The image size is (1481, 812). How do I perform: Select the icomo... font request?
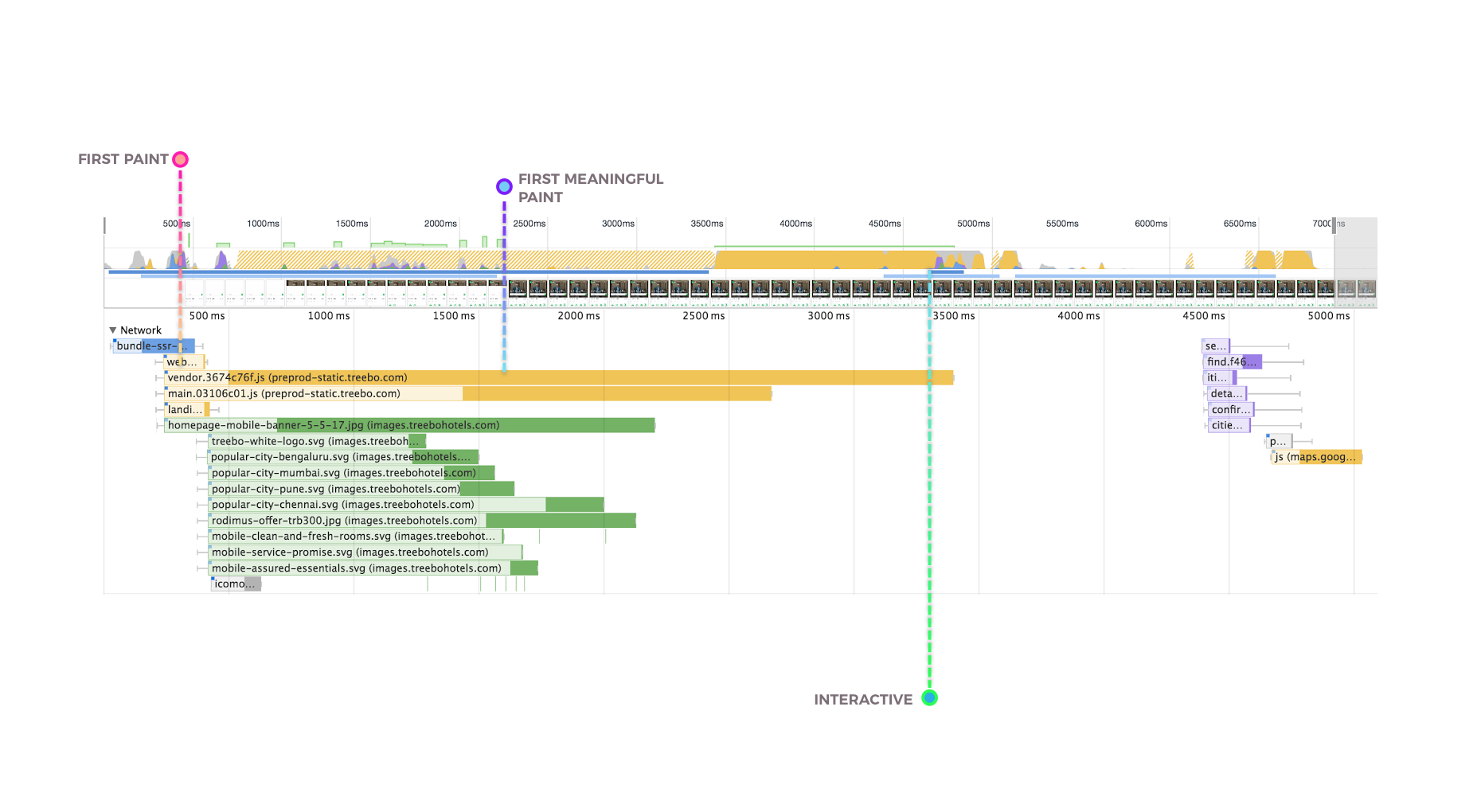pyautogui.click(x=236, y=584)
